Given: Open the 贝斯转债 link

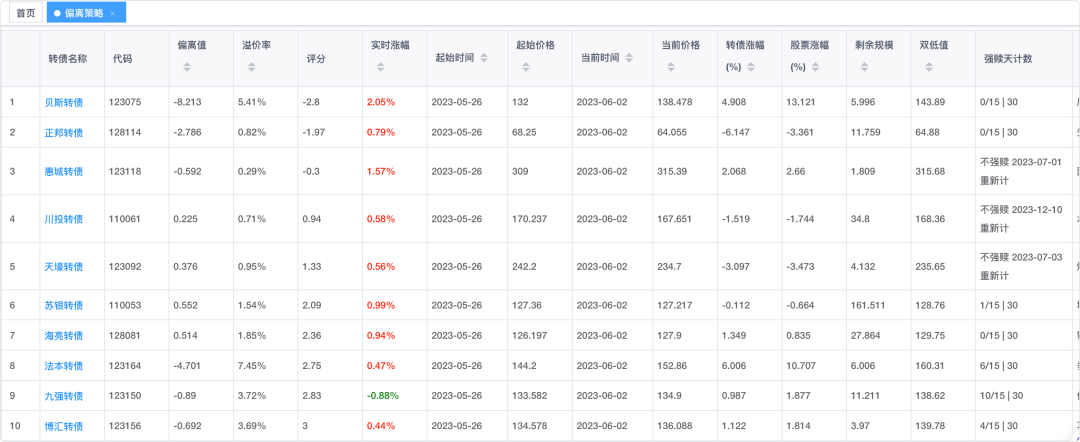Looking at the screenshot, I should pyautogui.click(x=63, y=102).
